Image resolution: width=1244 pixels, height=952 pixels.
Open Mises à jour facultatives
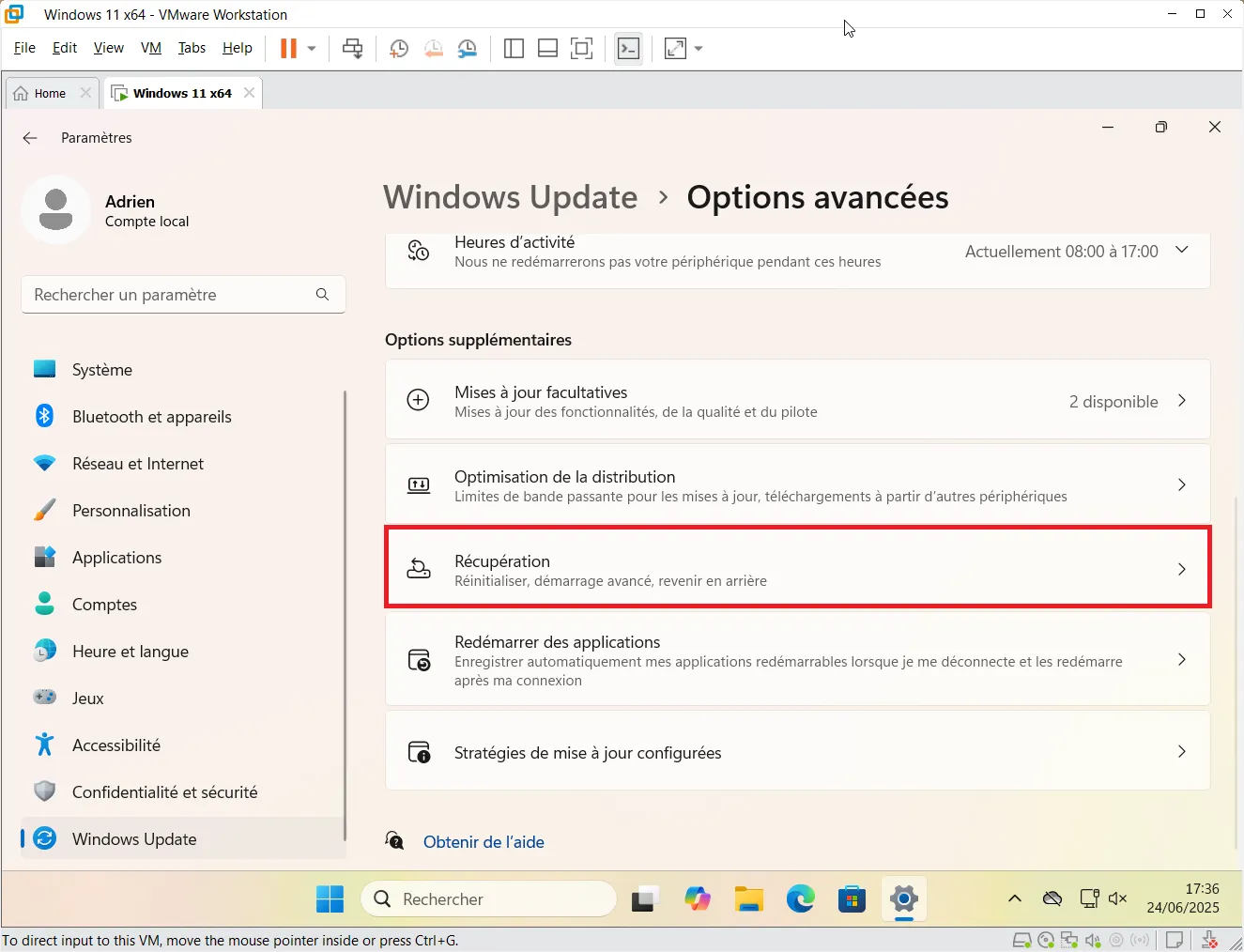pos(797,401)
